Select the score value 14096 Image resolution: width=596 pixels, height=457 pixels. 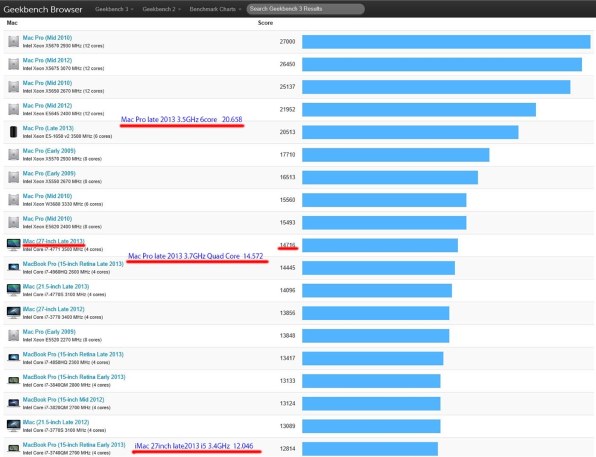(287, 290)
